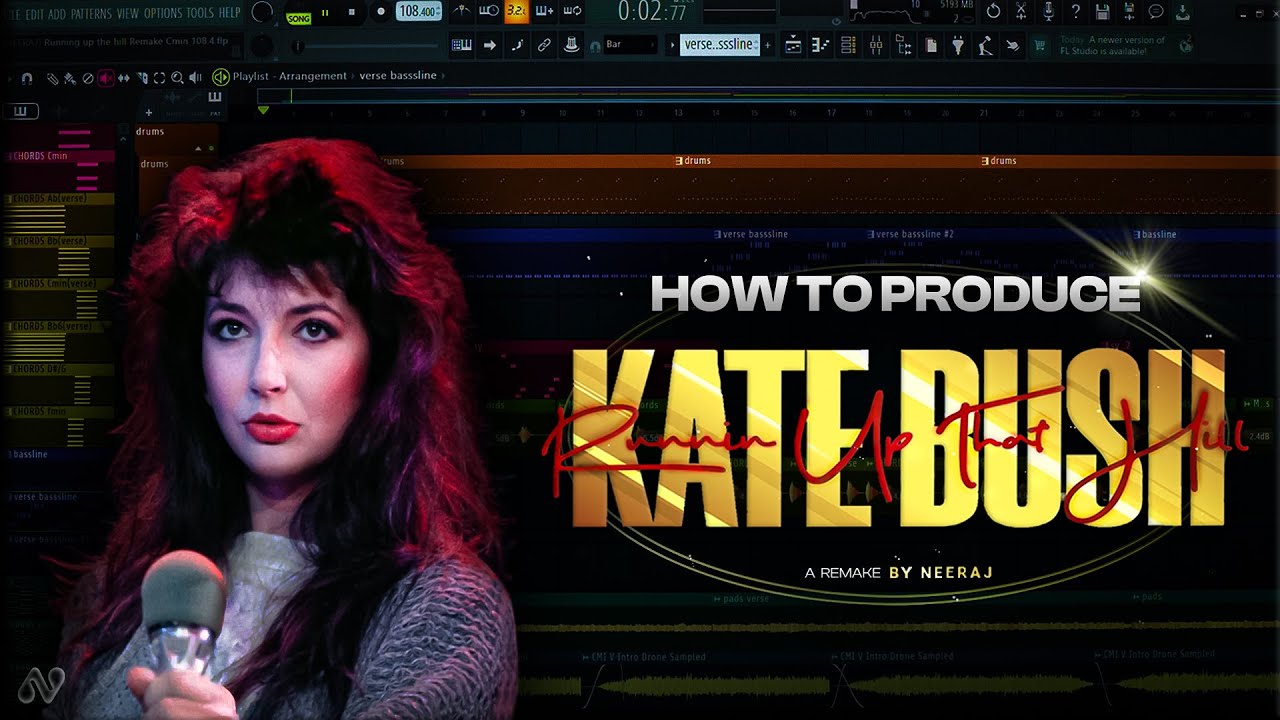Open the VIEW menu
The image size is (1280, 720).
click(127, 13)
